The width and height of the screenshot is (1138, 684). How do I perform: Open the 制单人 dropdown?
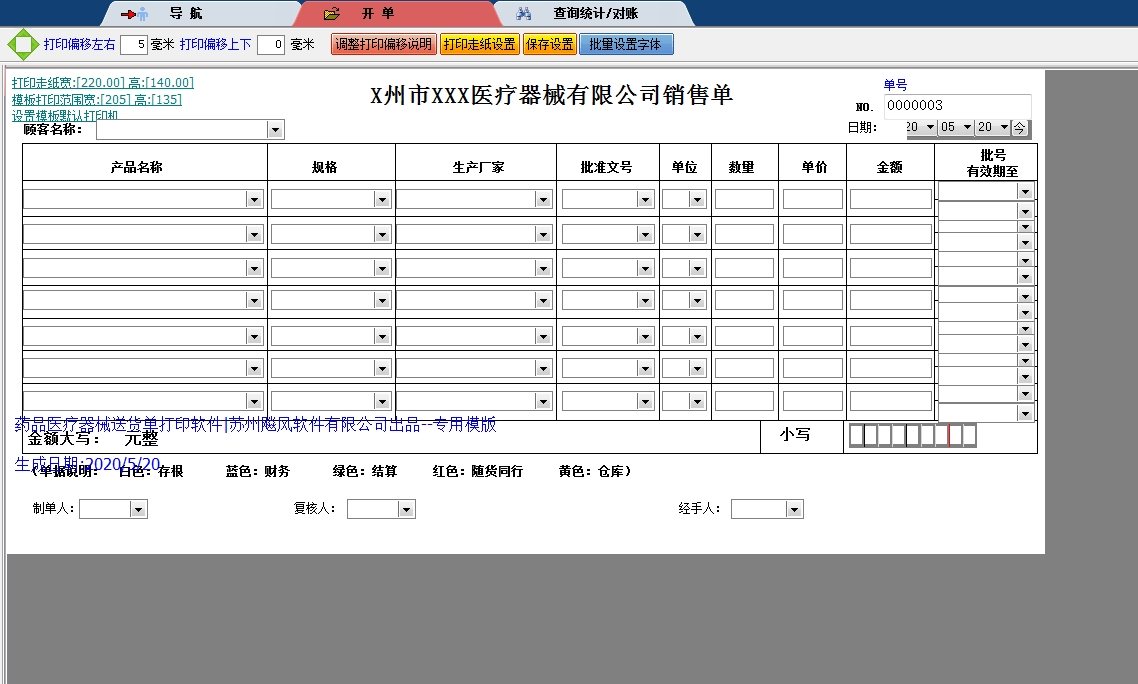(x=138, y=510)
